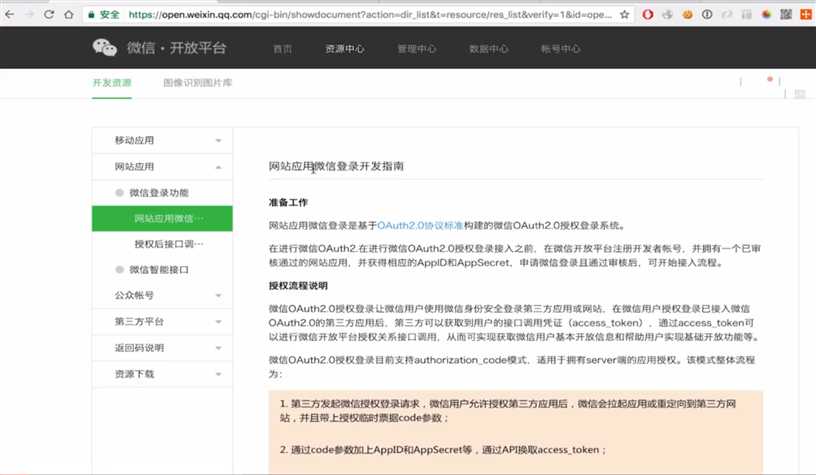
Task: Click the 授权流程说明 heading
Action: tap(298, 286)
